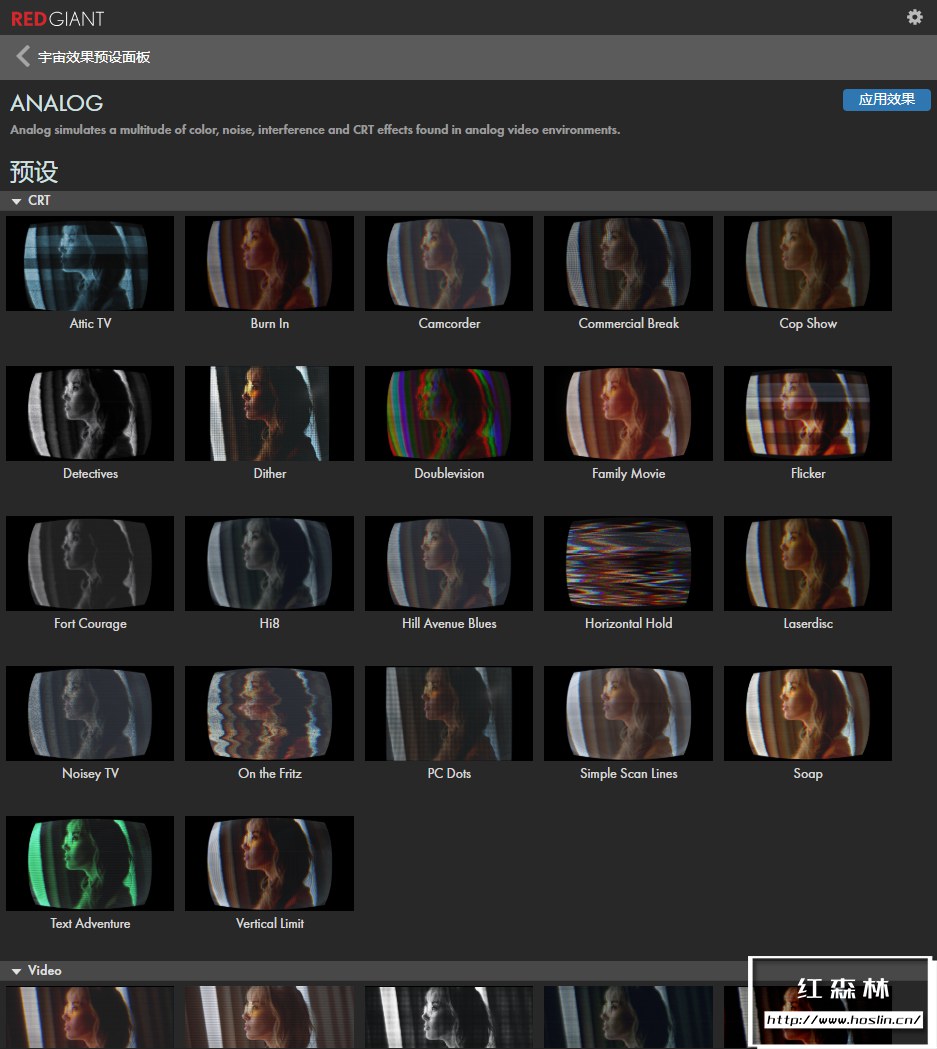Select the Cop Show preset thumbnail

(808, 263)
